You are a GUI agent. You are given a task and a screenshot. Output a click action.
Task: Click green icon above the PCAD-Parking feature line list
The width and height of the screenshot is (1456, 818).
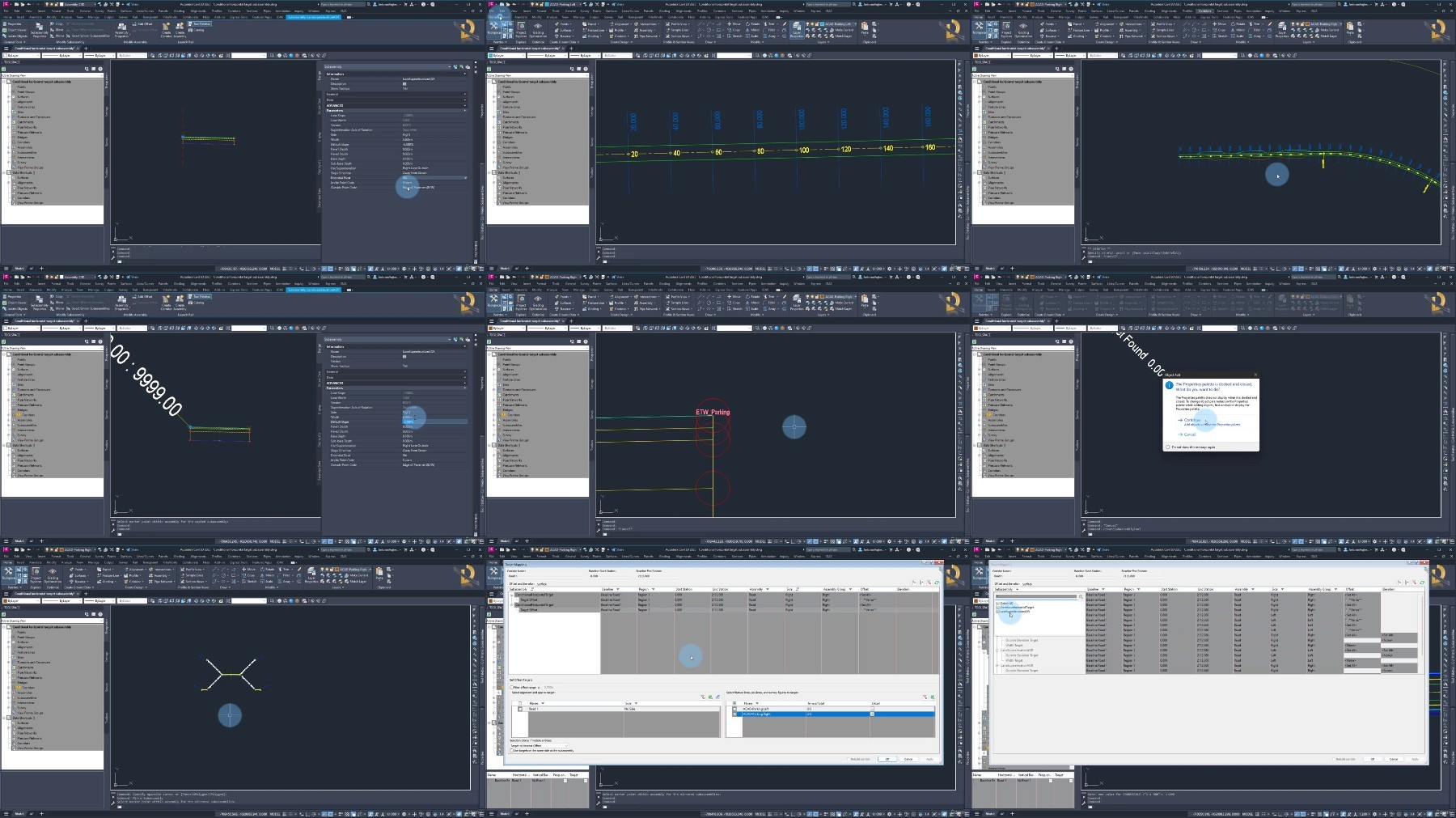933,697
